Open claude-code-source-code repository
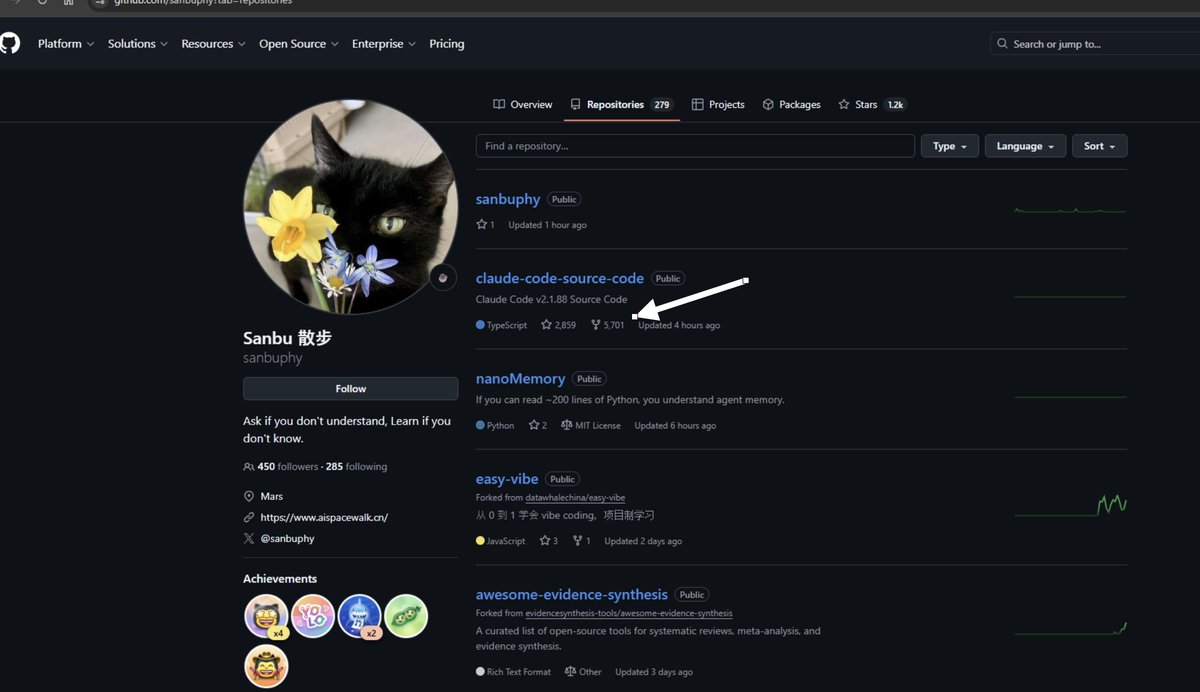Image resolution: width=1200 pixels, height=692 pixels. pos(560,278)
